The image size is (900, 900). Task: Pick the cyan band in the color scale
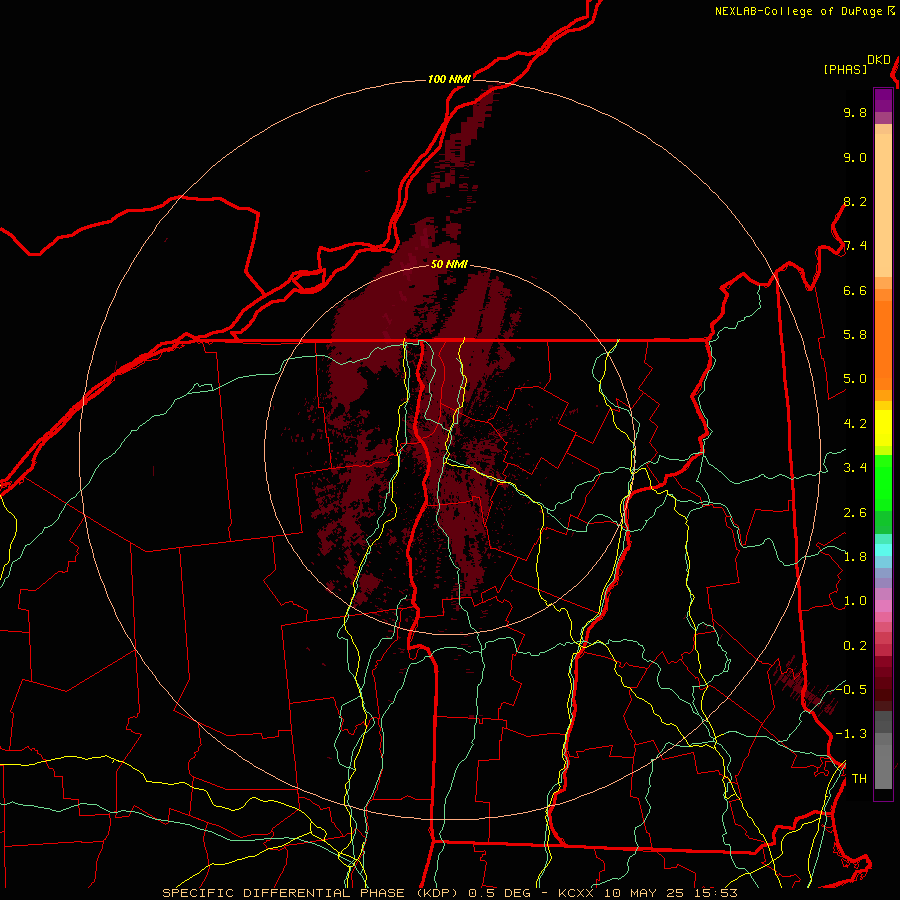pos(883,550)
